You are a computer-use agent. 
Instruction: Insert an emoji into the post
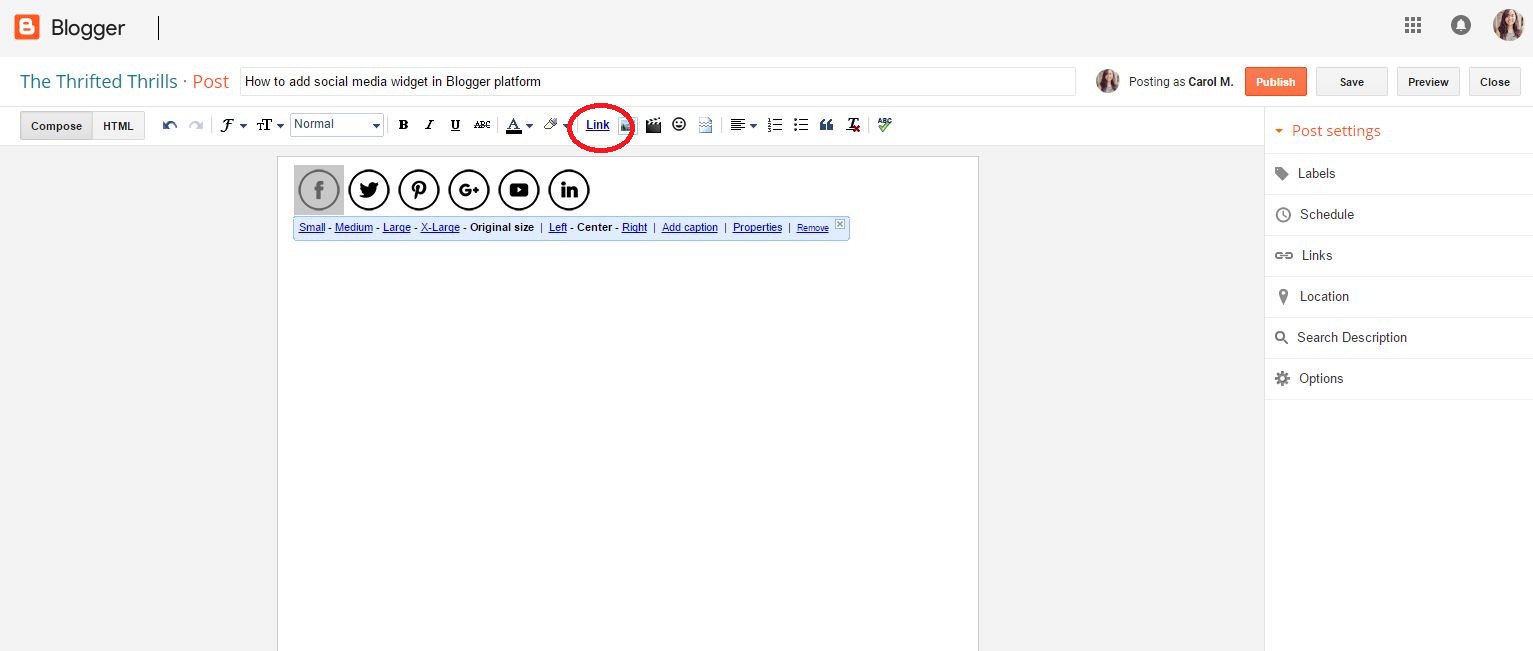pyautogui.click(x=679, y=124)
